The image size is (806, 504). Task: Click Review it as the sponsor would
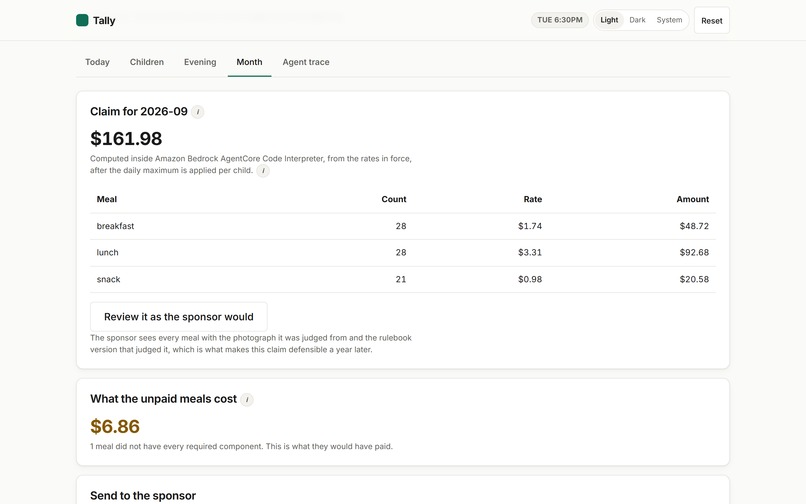click(x=178, y=317)
